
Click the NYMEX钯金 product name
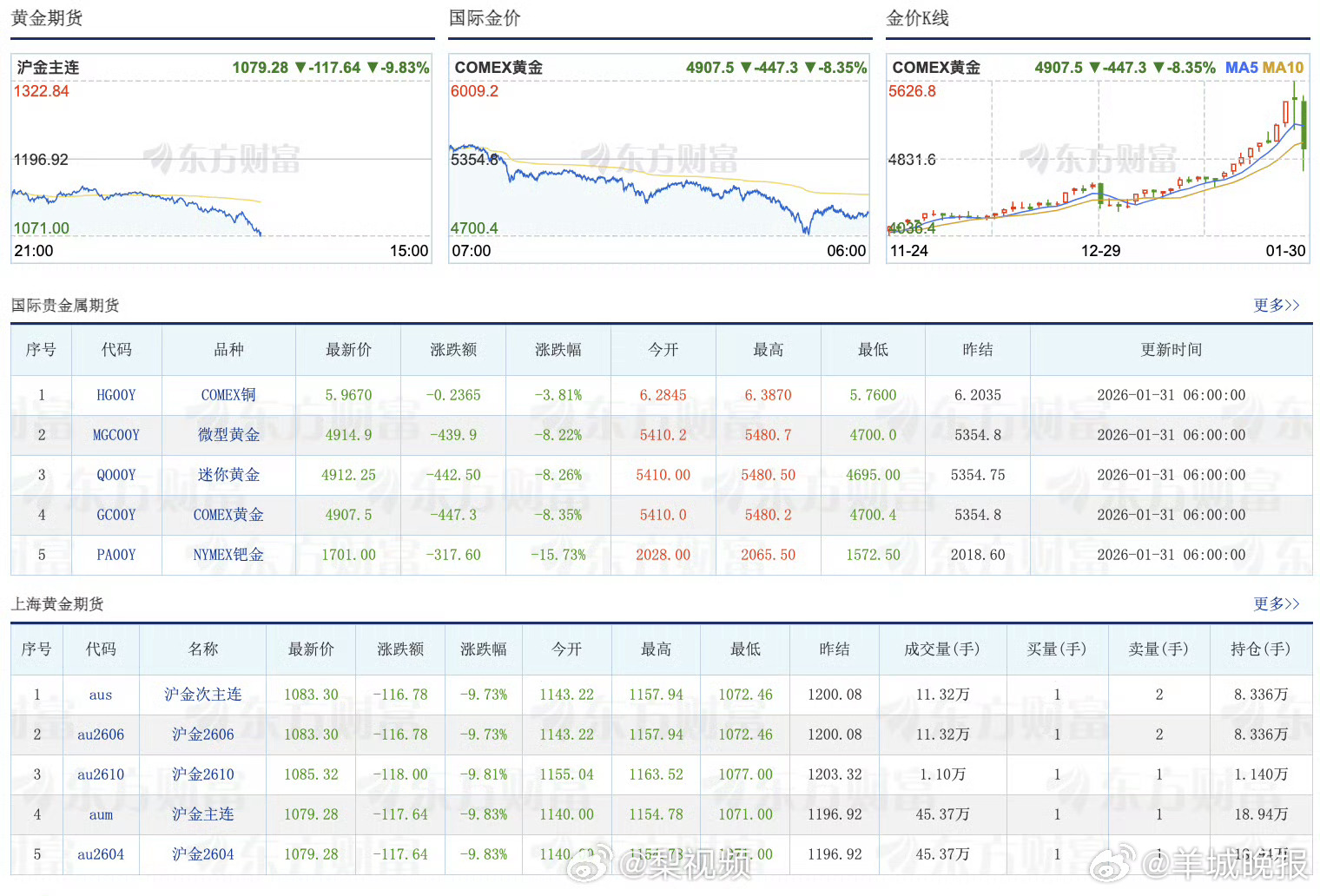tap(228, 554)
